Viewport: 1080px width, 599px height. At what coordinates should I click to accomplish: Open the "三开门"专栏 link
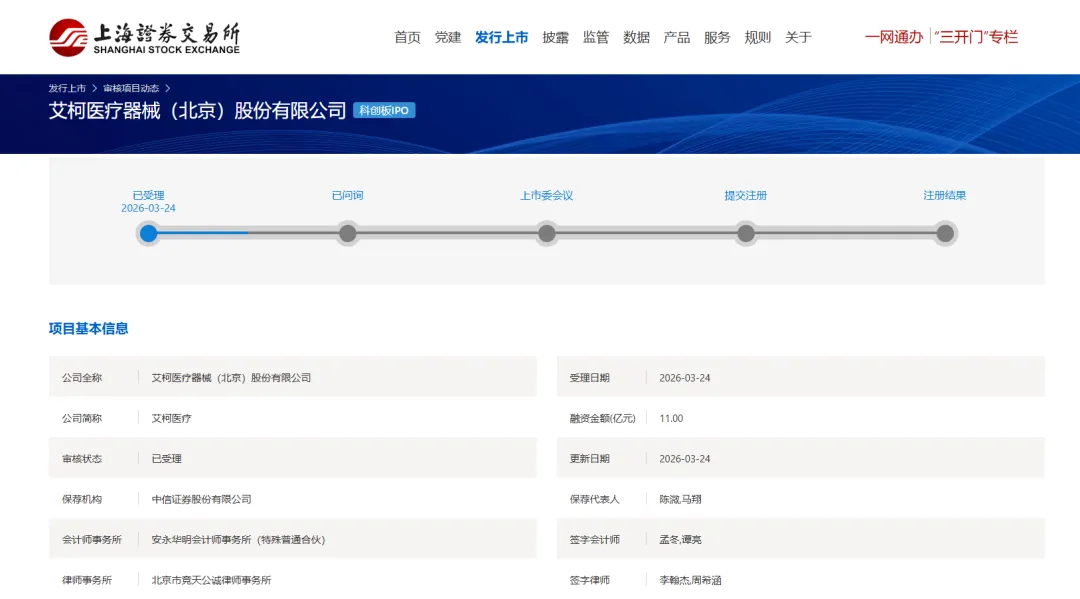pos(976,37)
